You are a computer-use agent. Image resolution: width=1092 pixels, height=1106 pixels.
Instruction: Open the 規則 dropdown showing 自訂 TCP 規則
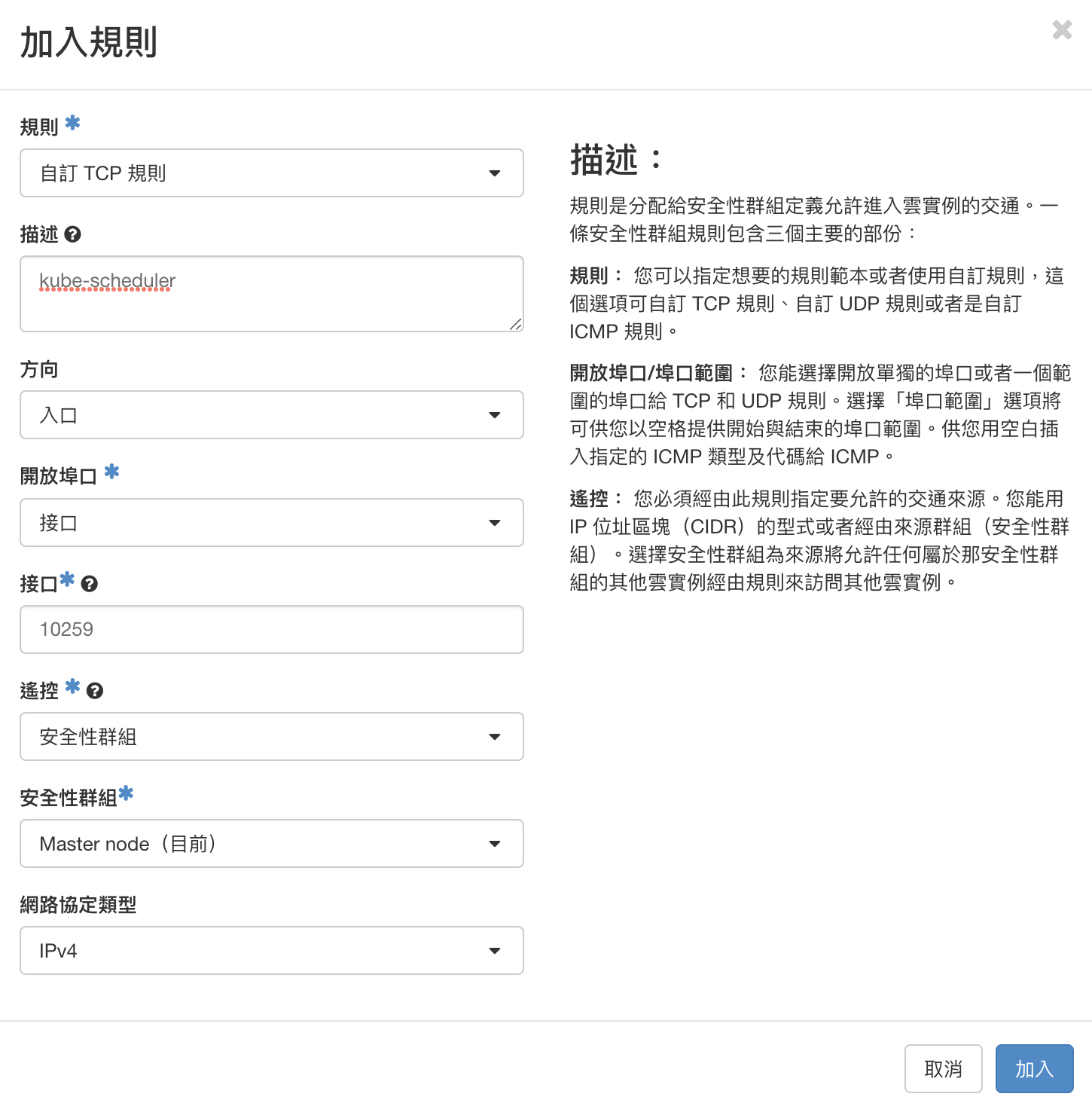point(271,173)
